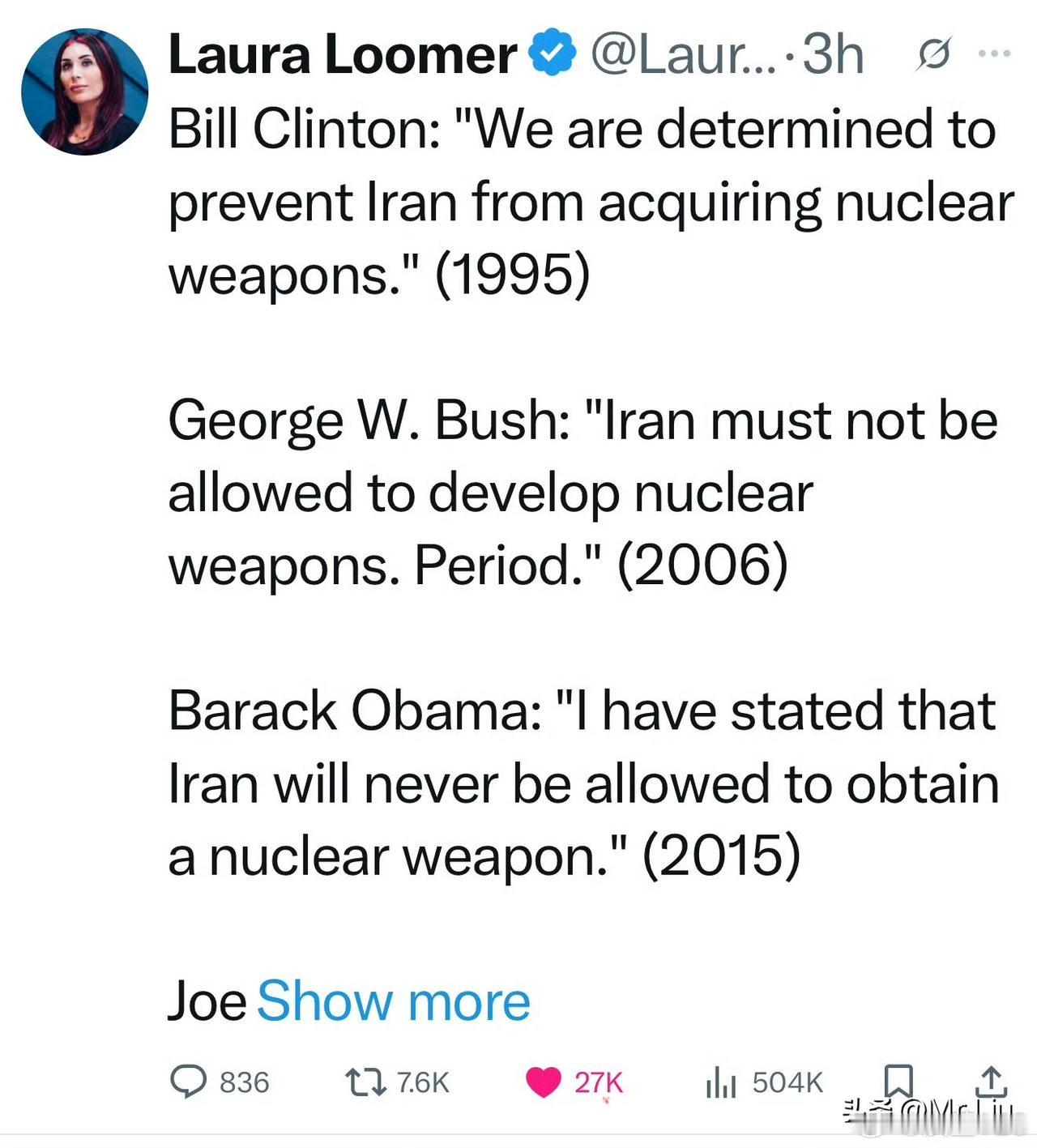Open the Laura Loomer display name
Image resolution: width=1037 pixels, height=1148 pixels.
(x=342, y=55)
